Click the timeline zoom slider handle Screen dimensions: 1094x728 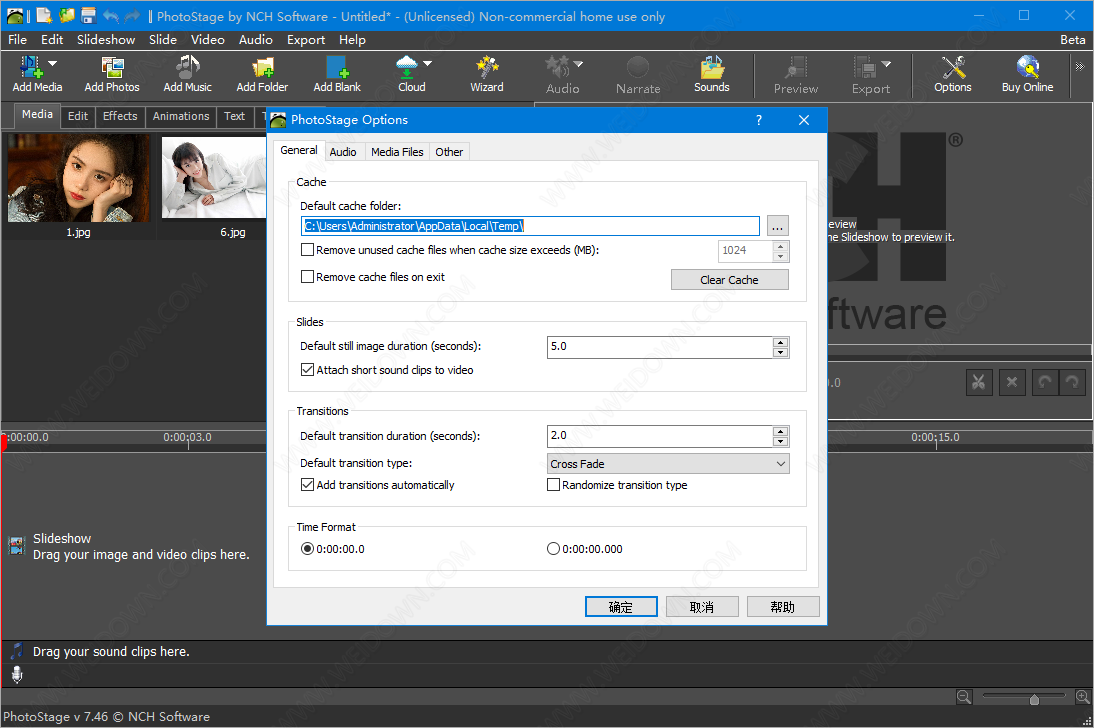pyautogui.click(x=1034, y=699)
